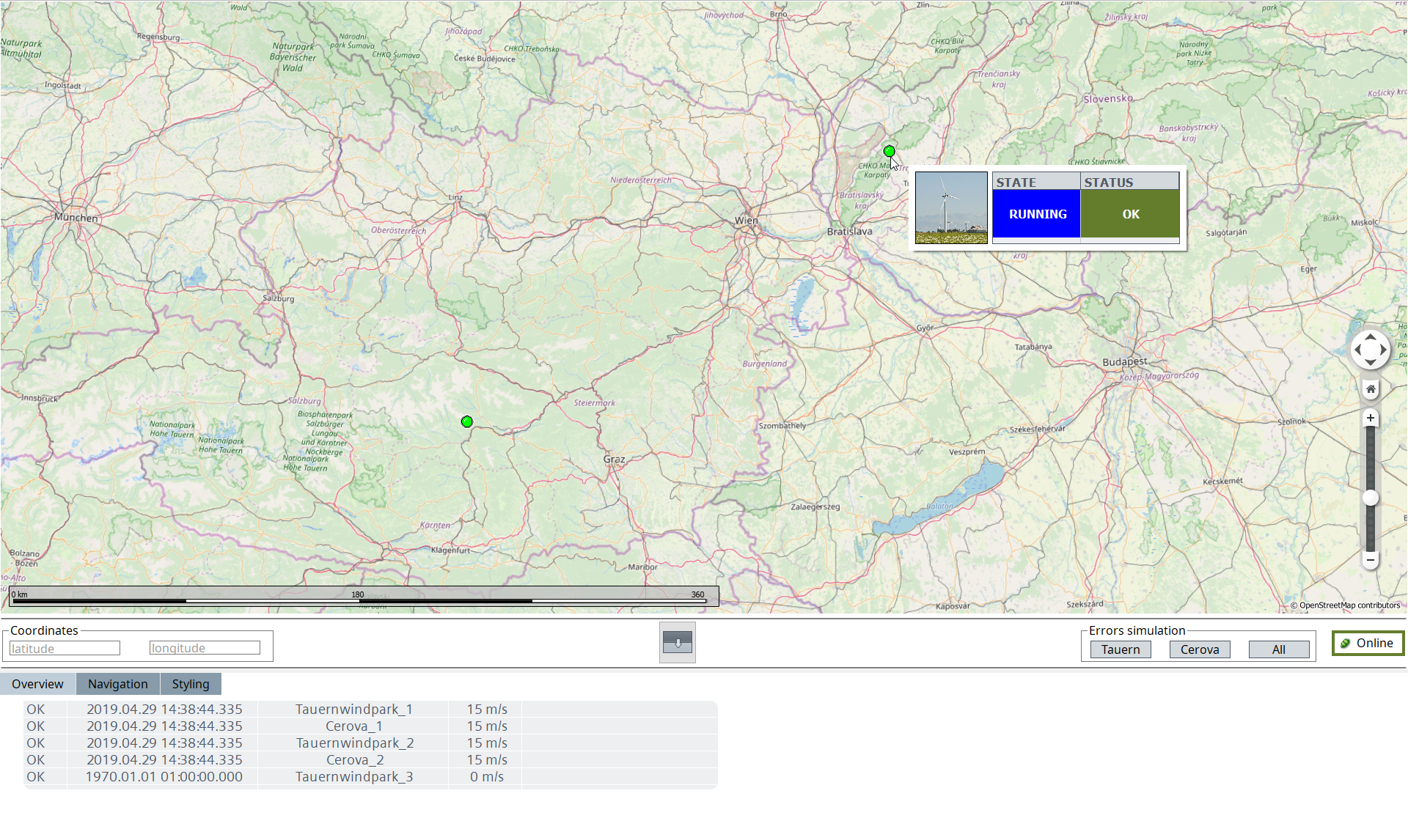Simulate errors for Tauern
Image resolution: width=1408 pixels, height=840 pixels.
[x=1120, y=649]
